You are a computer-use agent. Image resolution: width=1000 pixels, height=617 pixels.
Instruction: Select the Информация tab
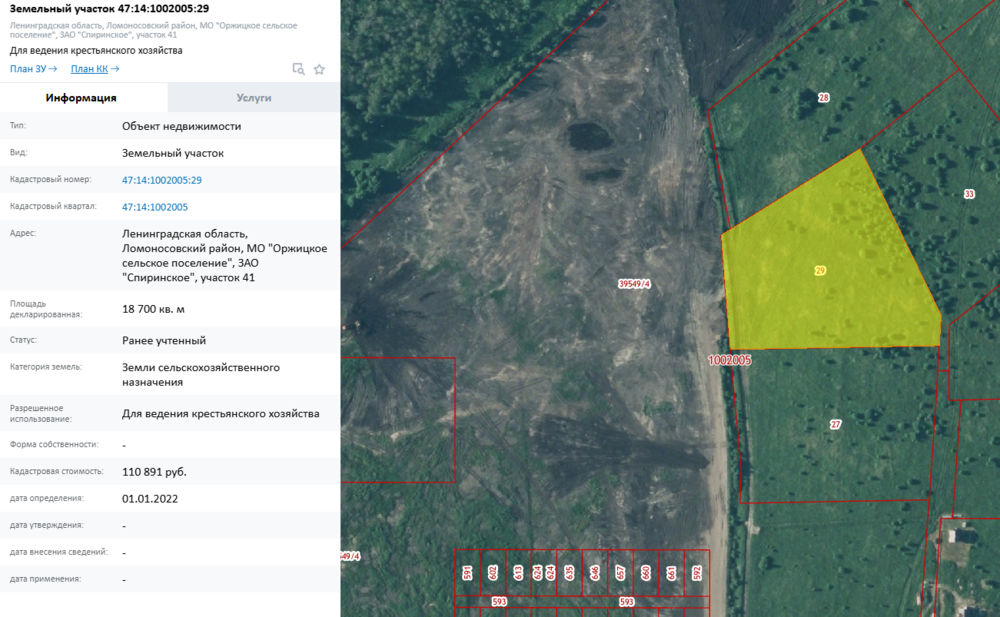[81, 98]
